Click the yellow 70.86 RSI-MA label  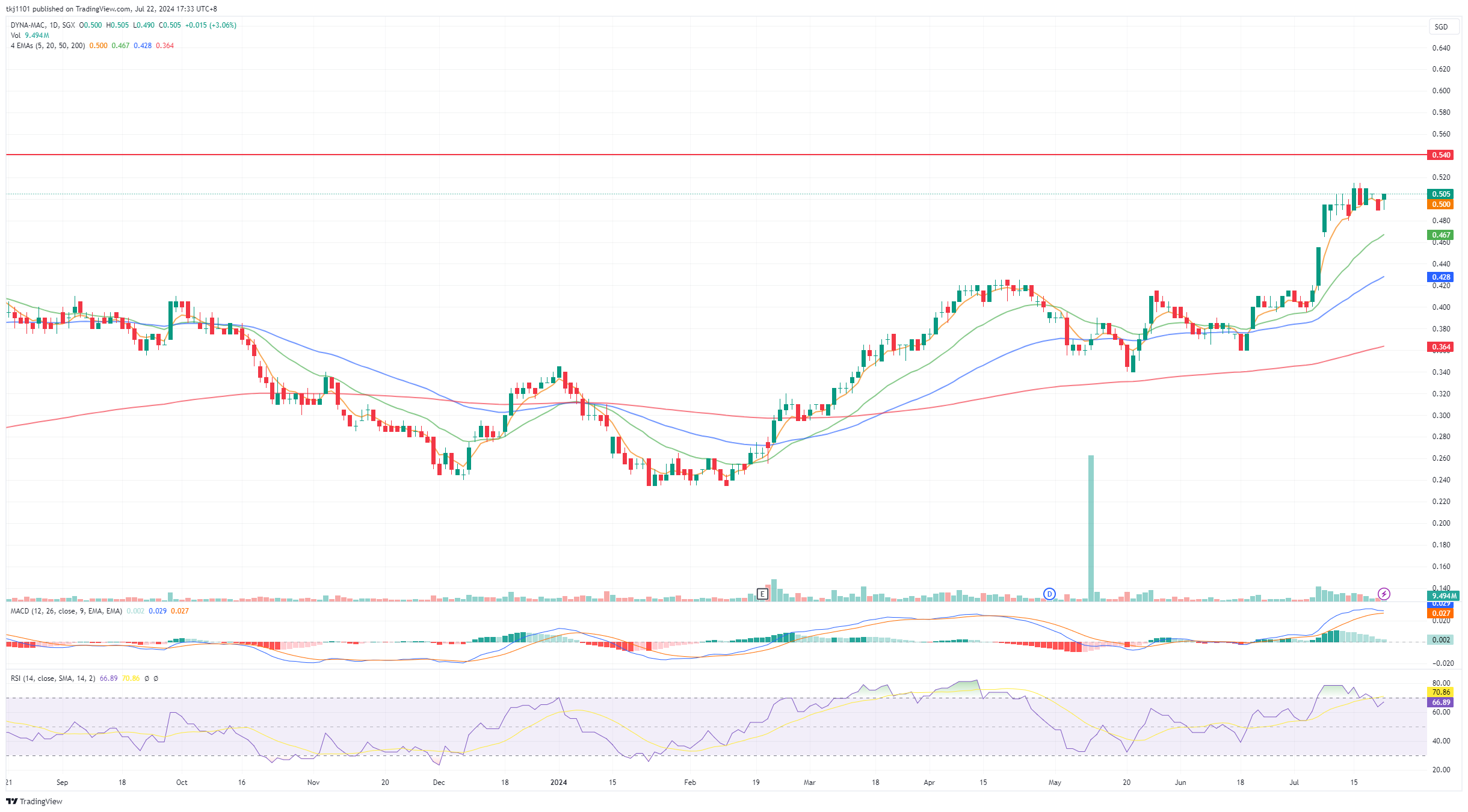coord(1440,692)
